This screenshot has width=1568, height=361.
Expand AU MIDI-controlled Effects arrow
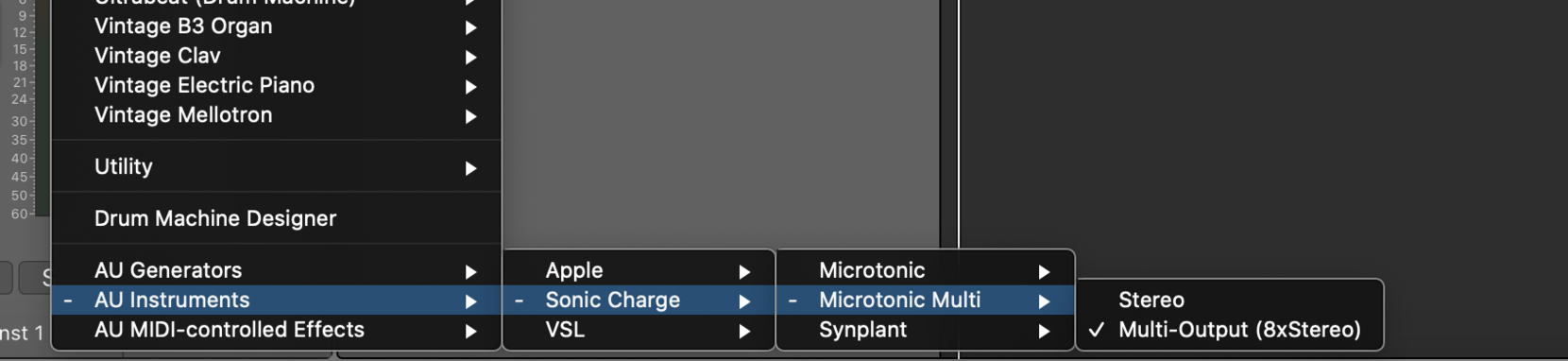470,331
